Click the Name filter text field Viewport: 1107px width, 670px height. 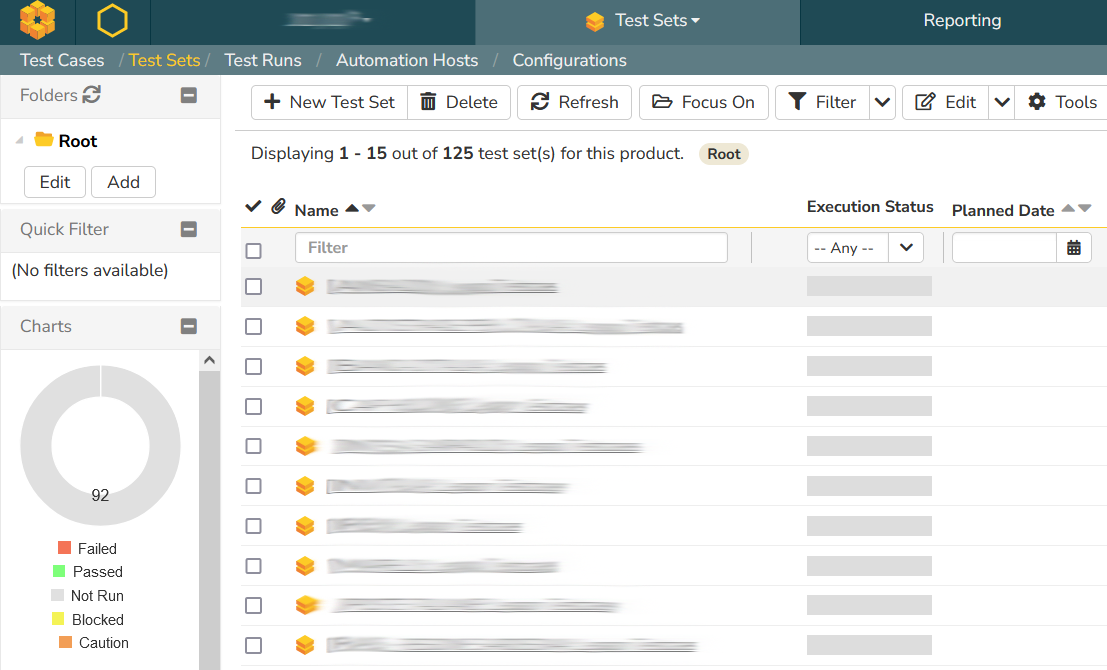(511, 248)
